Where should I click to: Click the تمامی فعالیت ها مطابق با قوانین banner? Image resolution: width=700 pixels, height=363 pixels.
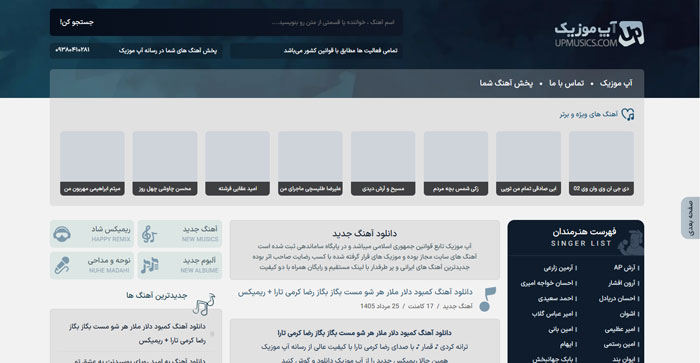click(x=316, y=50)
